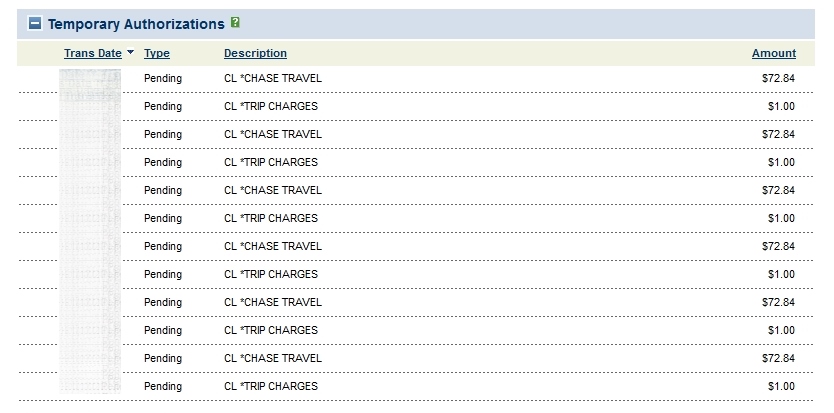Viewport: 834px width, 413px height.
Task: Select the first CL *TRIP CHARGES description
Action: coord(270,106)
